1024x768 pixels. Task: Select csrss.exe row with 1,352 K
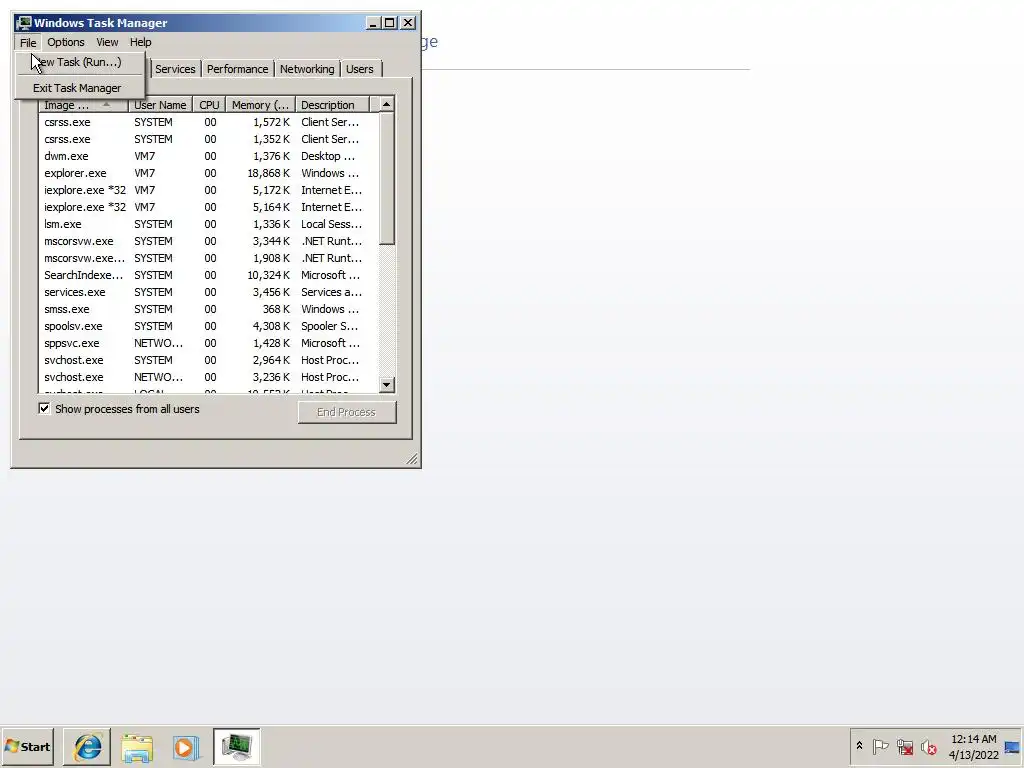pos(208,139)
